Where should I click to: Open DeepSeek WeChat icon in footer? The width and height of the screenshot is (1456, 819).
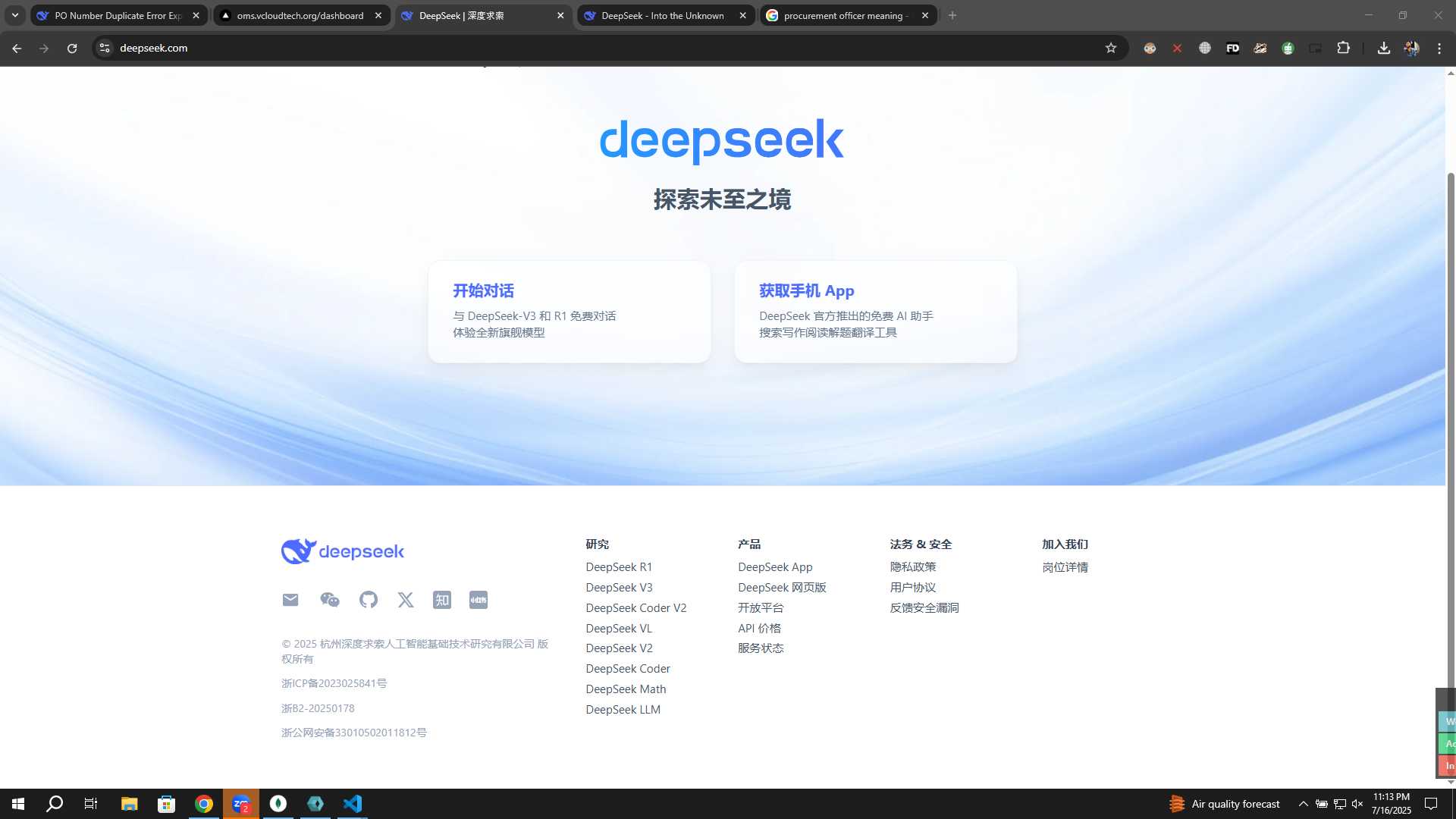tap(330, 600)
